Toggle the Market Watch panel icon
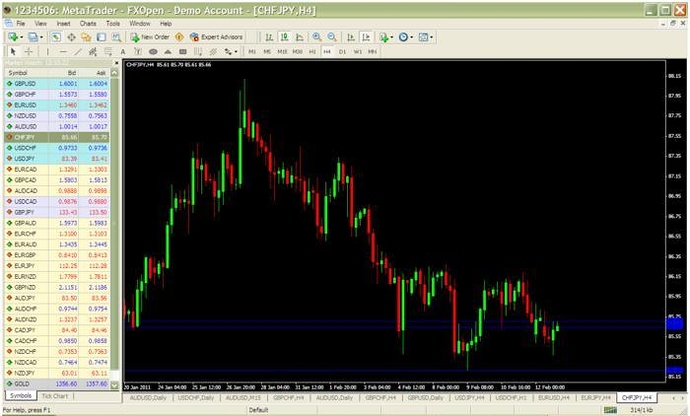Viewport: 690px width, 416px height. pyautogui.click(x=55, y=37)
